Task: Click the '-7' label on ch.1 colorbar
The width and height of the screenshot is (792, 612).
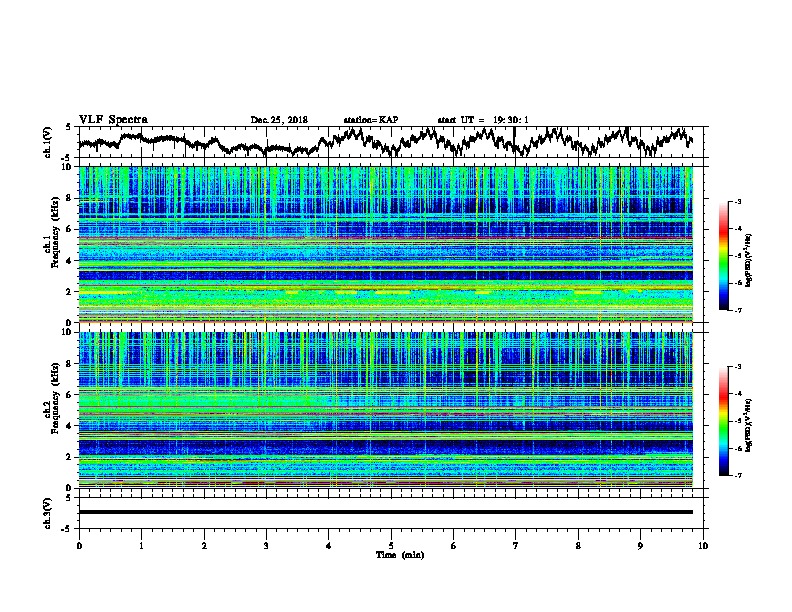Action: tap(737, 310)
